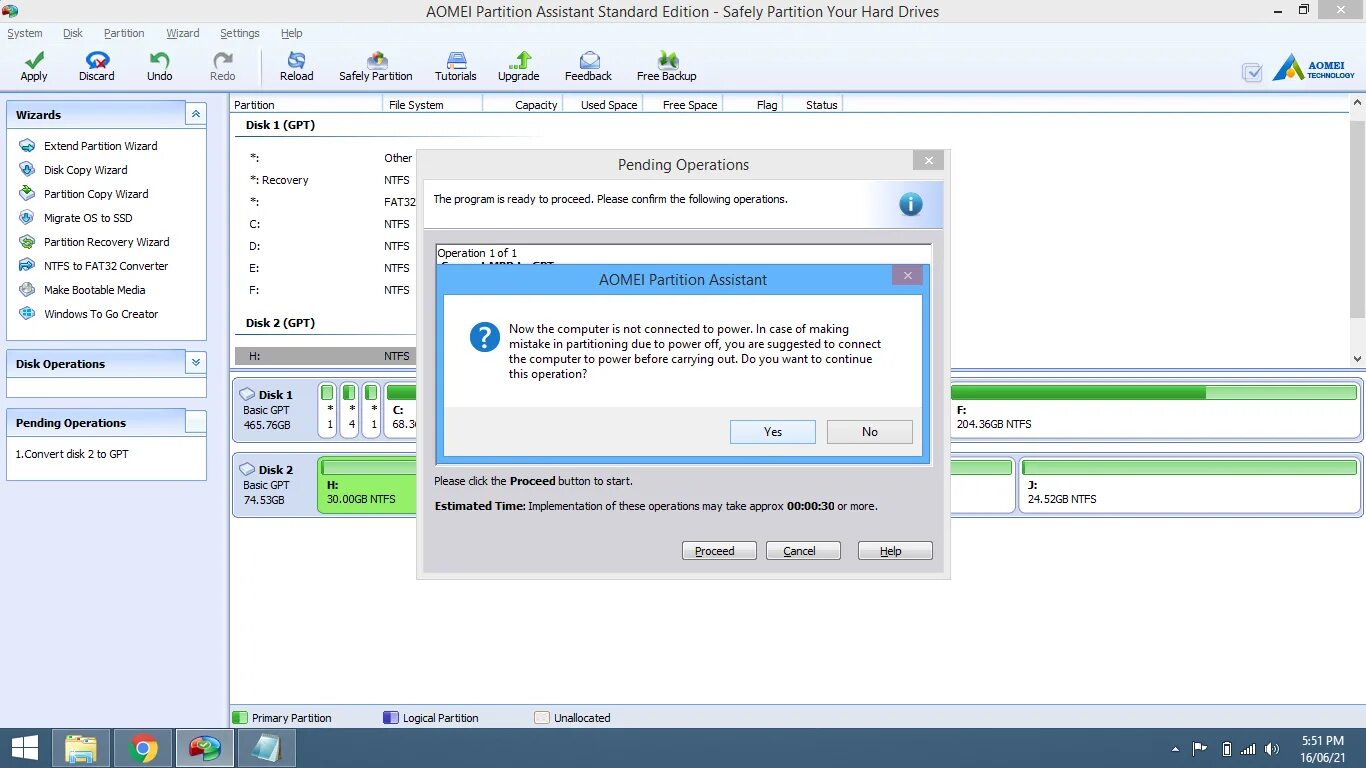This screenshot has height=768, width=1366.
Task: Select the Recovery partition row
Action: (326, 180)
